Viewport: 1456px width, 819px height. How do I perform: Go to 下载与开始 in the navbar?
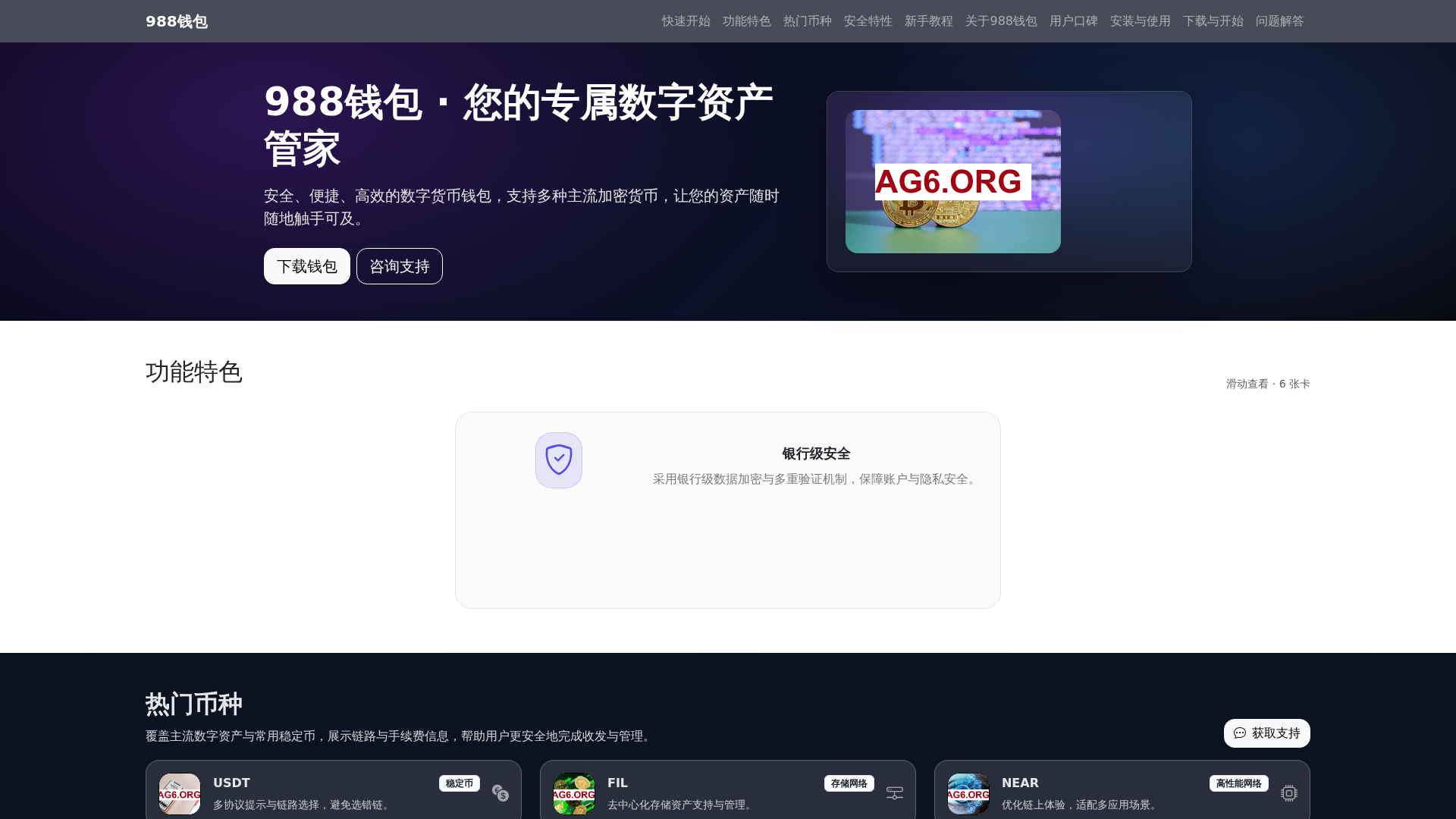pos(1213,21)
